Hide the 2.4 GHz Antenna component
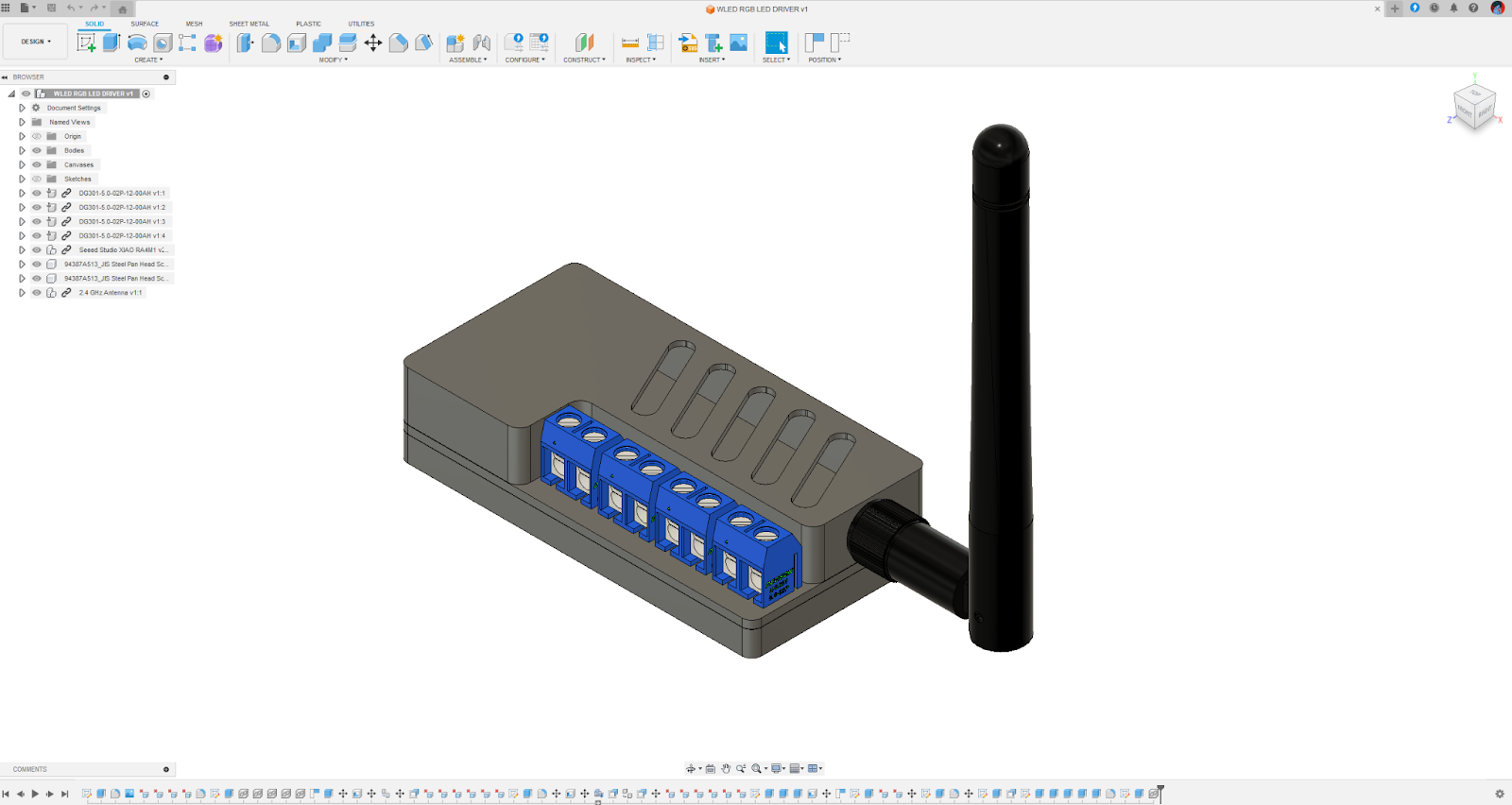The width and height of the screenshot is (1512, 805). pyautogui.click(x=37, y=292)
